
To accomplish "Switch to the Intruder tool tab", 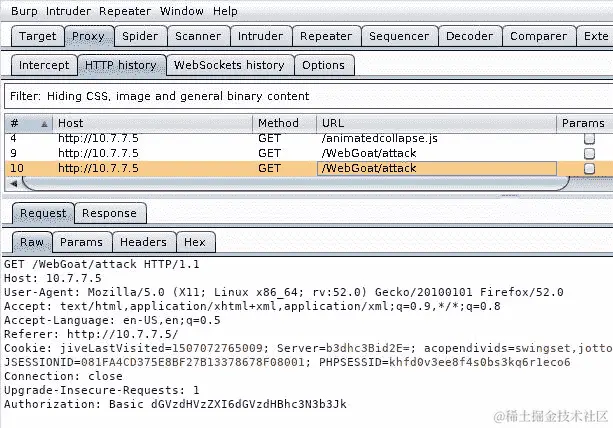I will (x=260, y=36).
